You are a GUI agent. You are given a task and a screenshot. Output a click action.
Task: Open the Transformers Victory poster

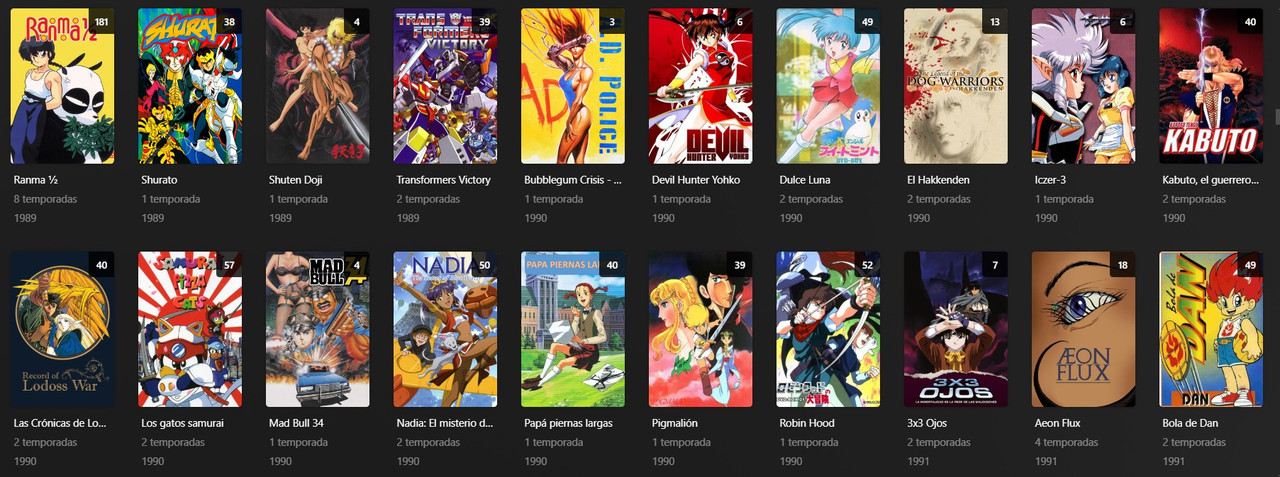tap(445, 86)
